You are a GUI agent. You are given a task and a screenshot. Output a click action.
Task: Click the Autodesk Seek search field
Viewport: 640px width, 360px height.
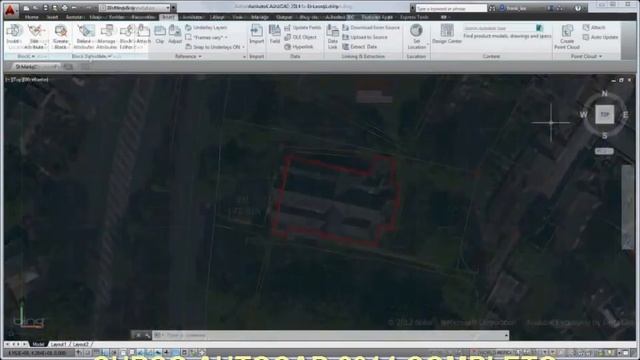coord(499,28)
